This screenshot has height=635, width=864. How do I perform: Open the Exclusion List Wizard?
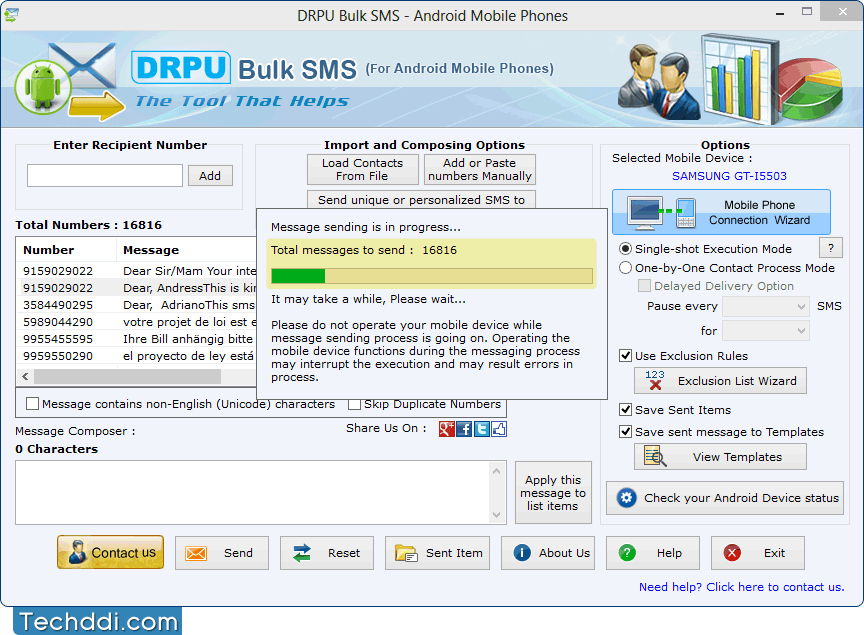[720, 380]
